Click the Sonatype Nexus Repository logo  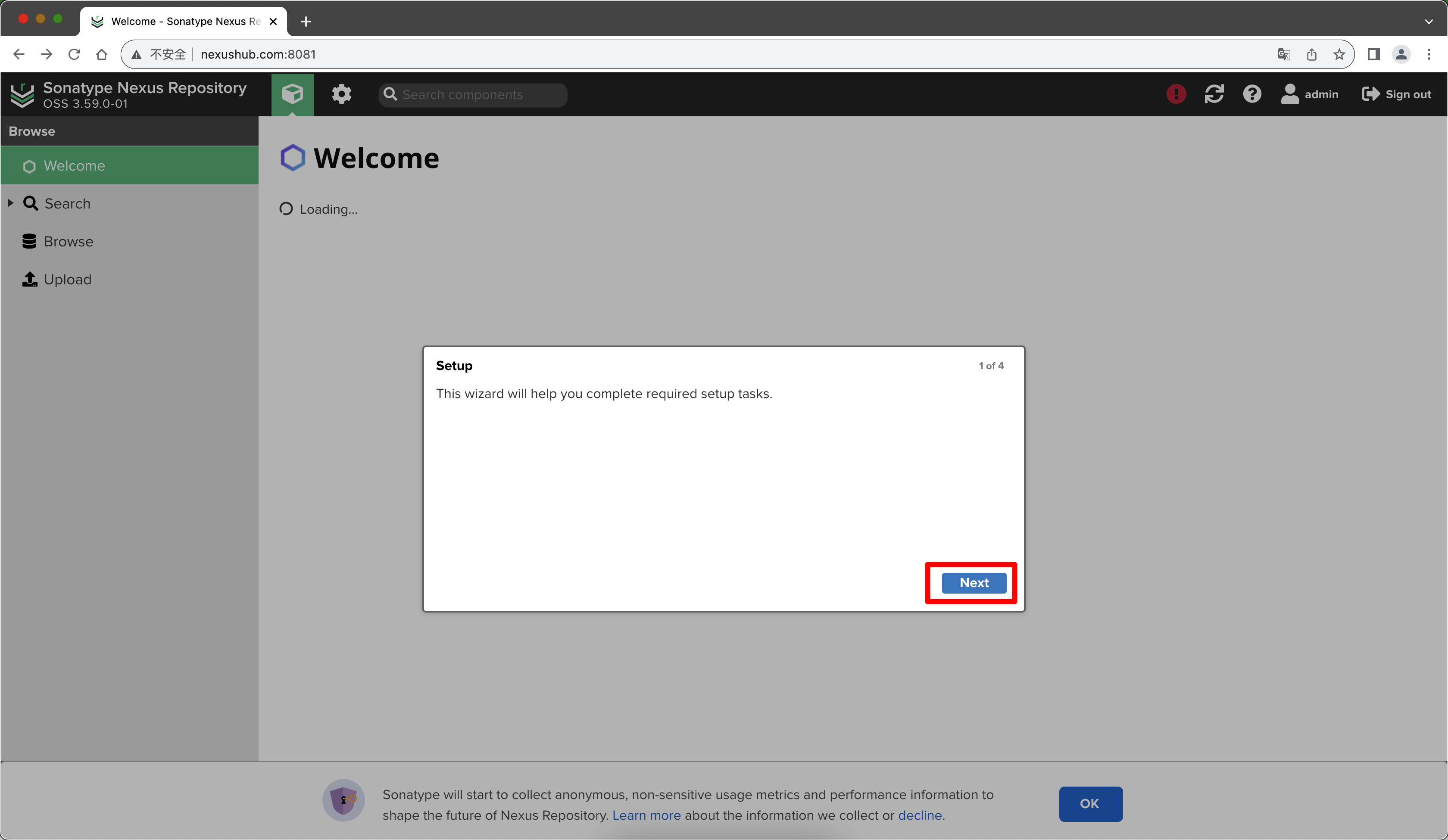(22, 95)
